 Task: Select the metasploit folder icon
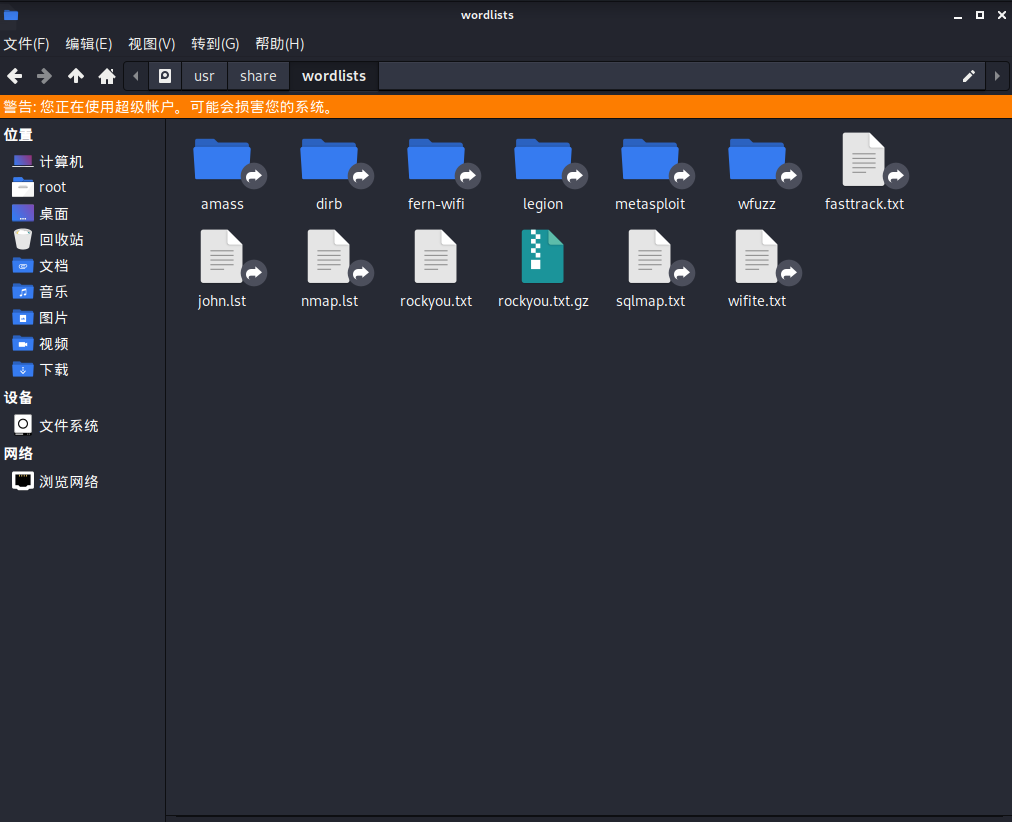pos(651,160)
